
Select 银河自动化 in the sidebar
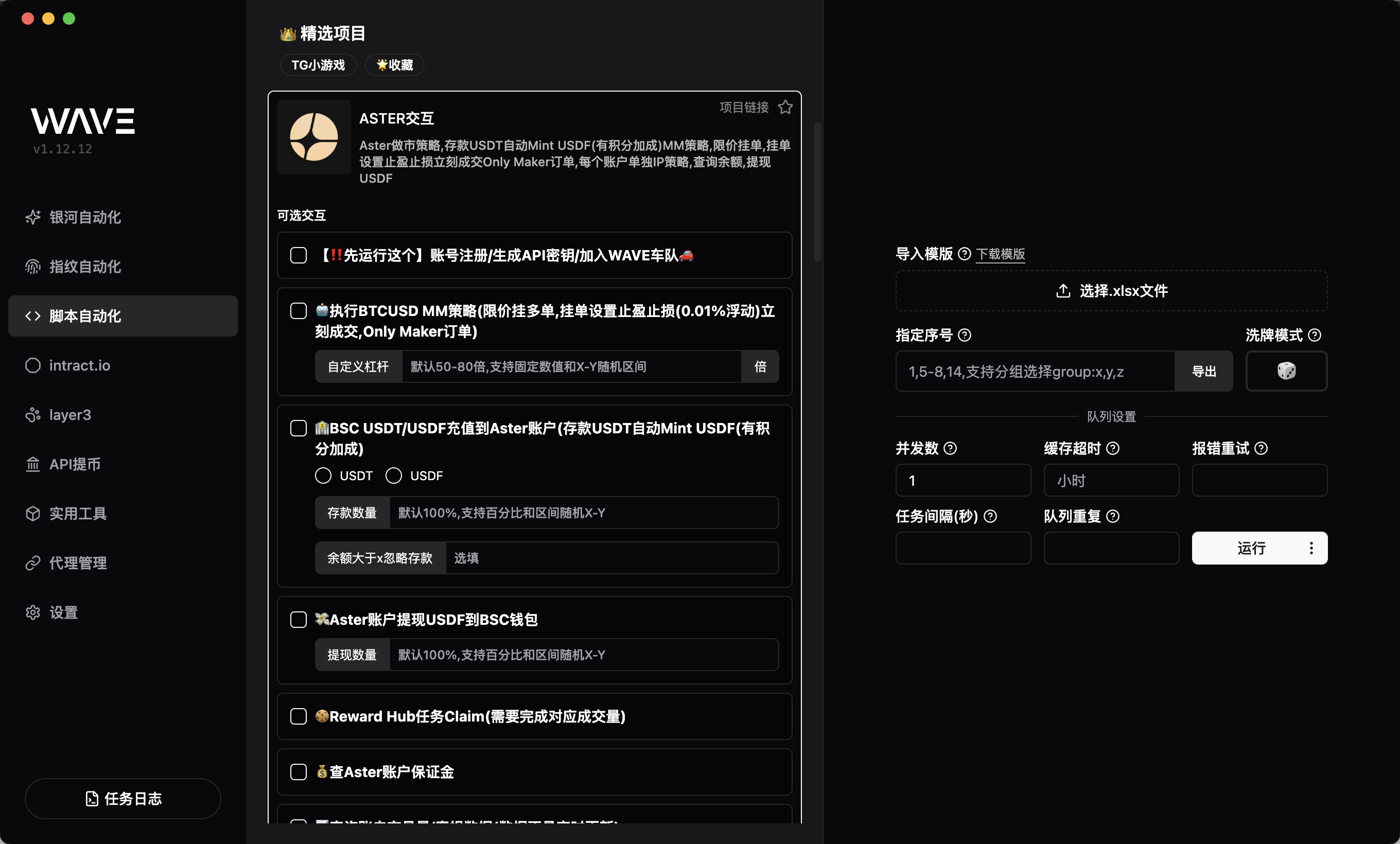85,218
